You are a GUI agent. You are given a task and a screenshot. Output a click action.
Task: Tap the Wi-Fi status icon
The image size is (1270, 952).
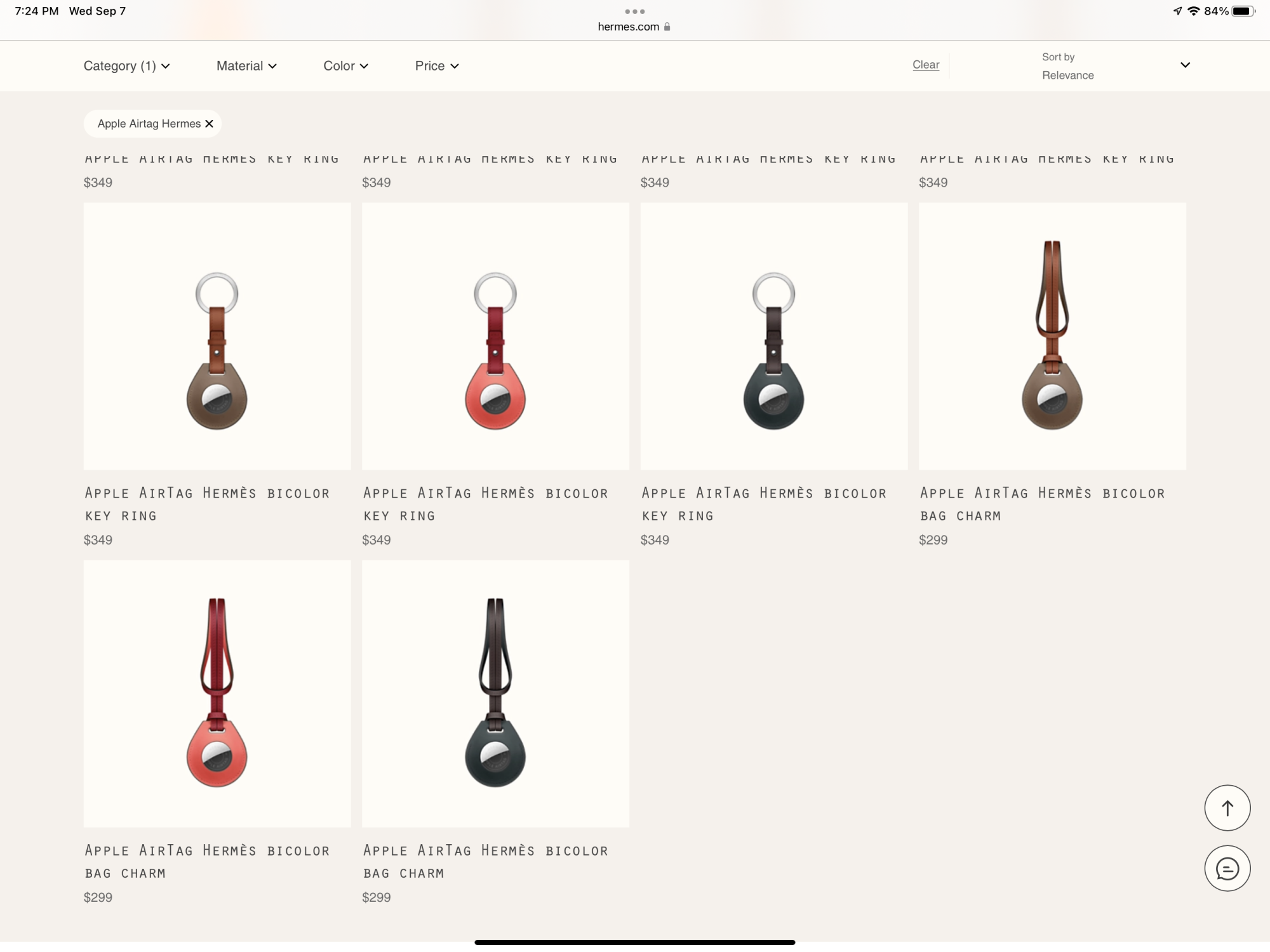click(1193, 11)
